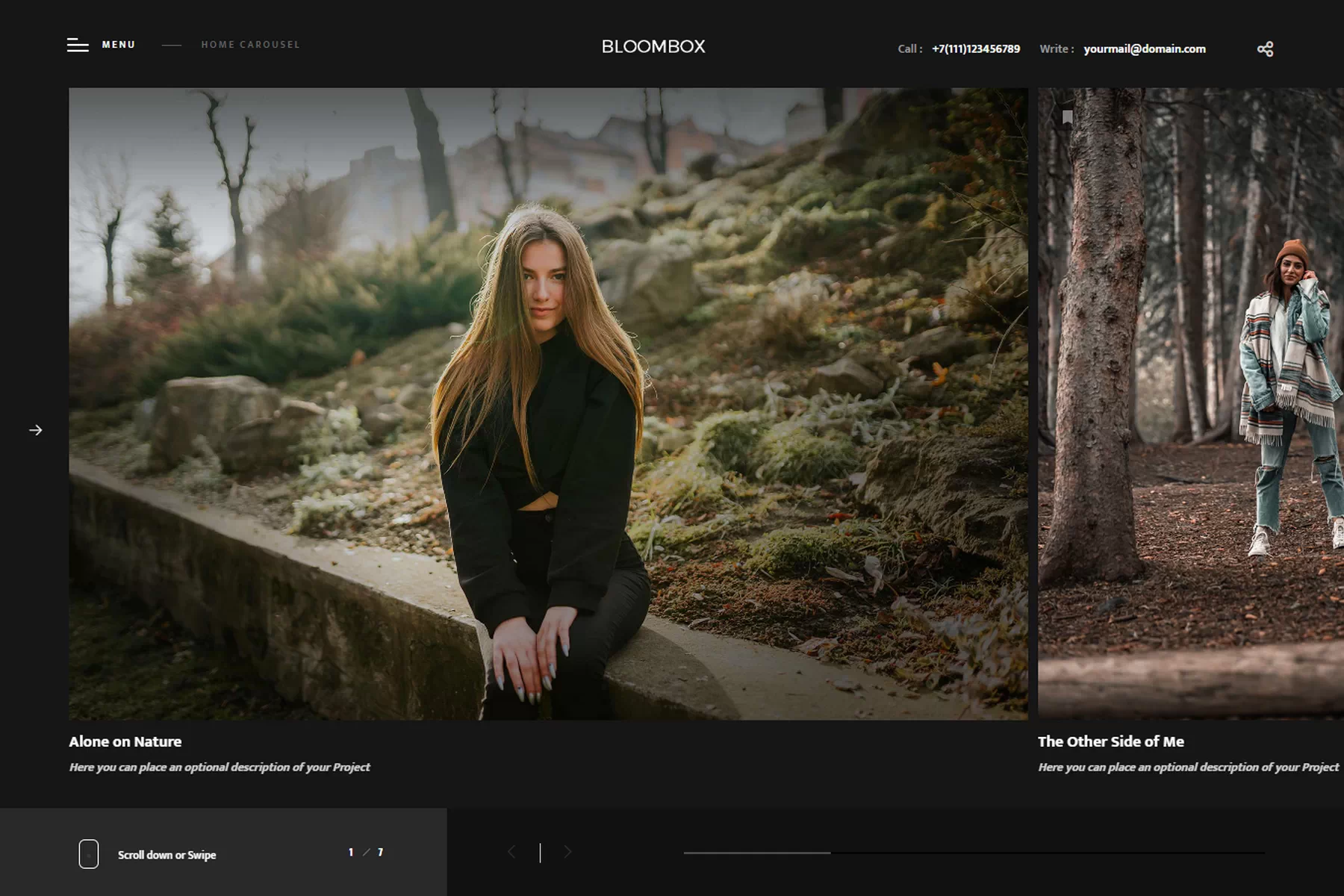Open the forest photo with woman in scarf
The height and width of the screenshot is (896, 1344).
1190,403
